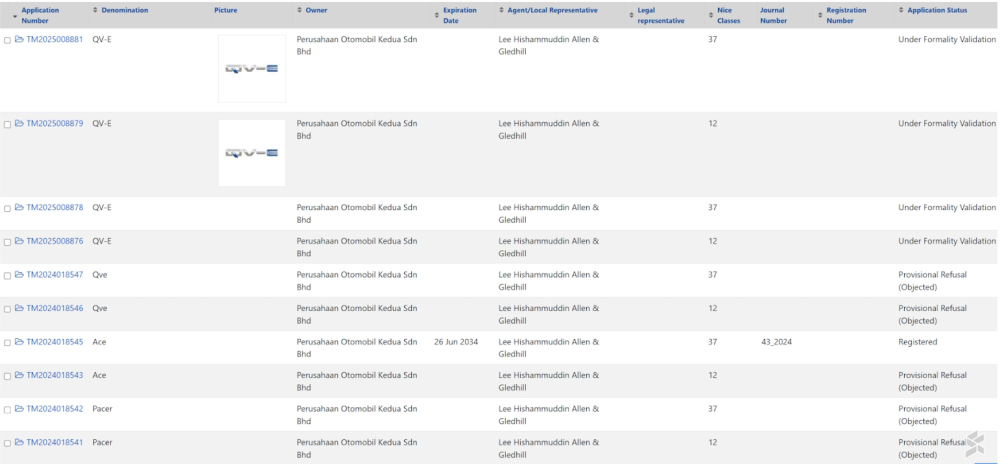Click folder icon beside TM2025008881

point(19,40)
